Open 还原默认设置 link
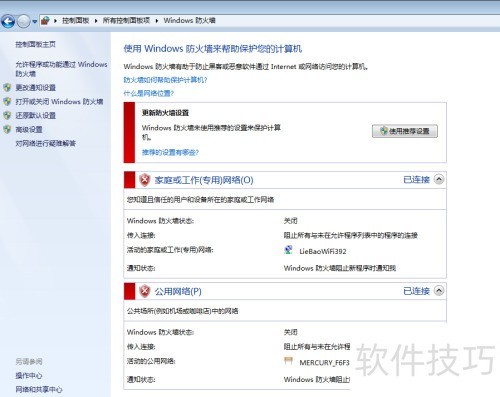500x397 pixels. 36,116
